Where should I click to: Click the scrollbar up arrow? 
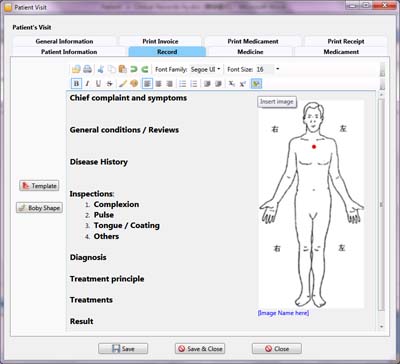click(x=381, y=95)
